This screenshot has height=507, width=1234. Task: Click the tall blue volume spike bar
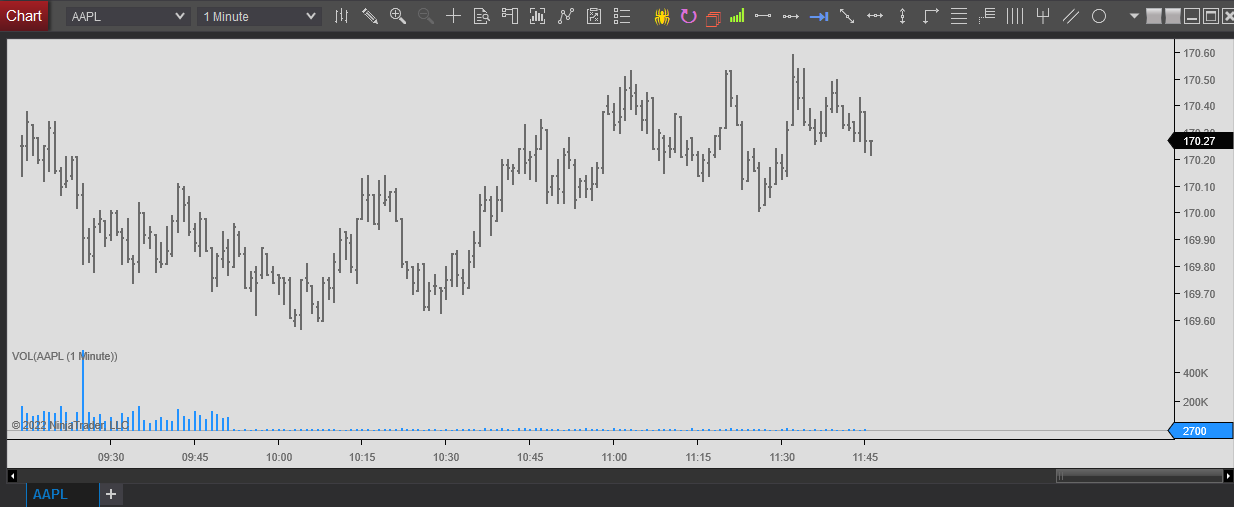tap(83, 390)
